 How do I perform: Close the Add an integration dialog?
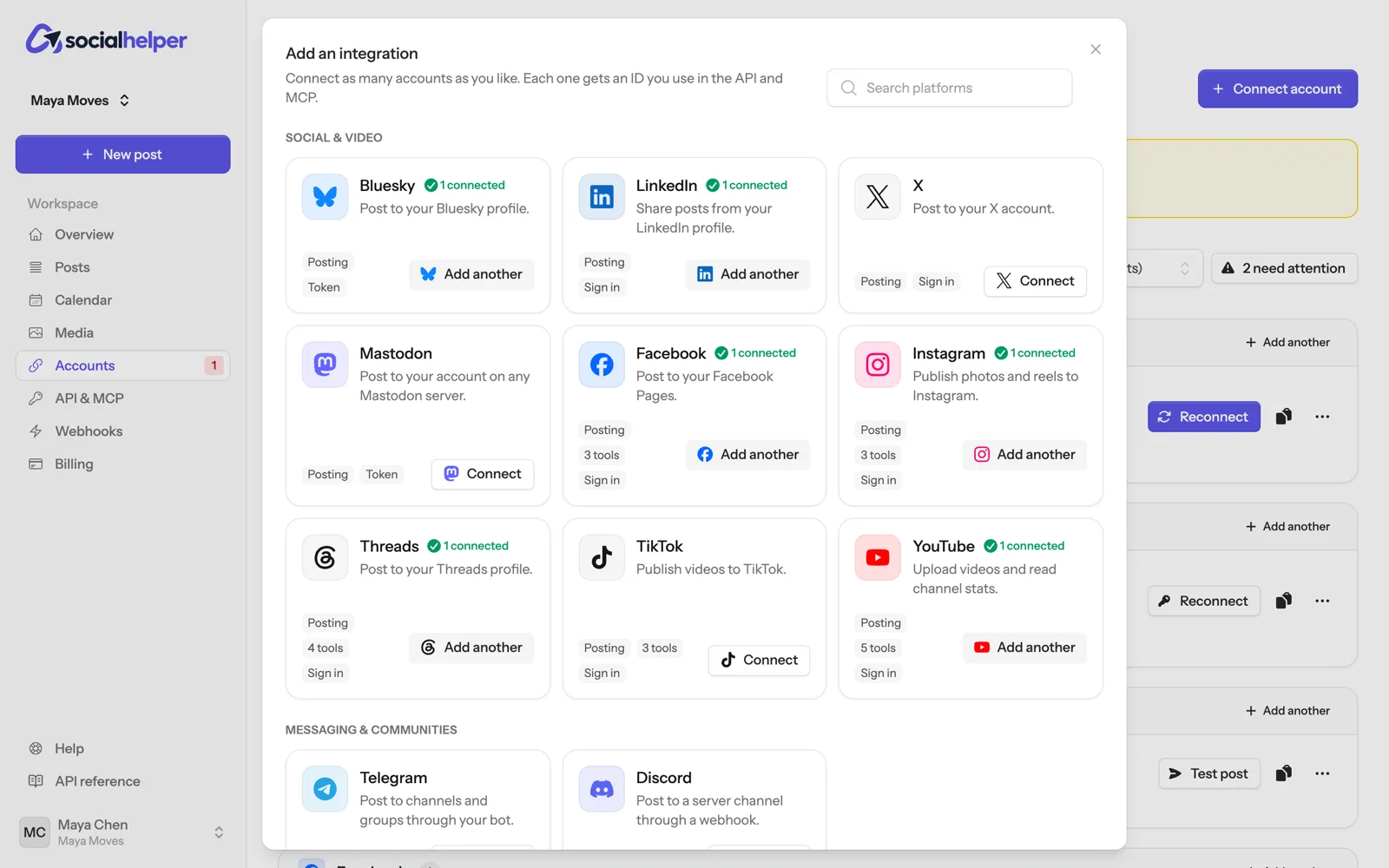tap(1096, 49)
